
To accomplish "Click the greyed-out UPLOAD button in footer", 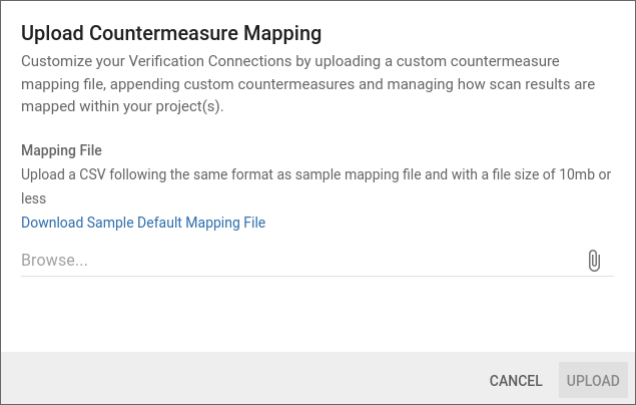I will click(x=593, y=381).
